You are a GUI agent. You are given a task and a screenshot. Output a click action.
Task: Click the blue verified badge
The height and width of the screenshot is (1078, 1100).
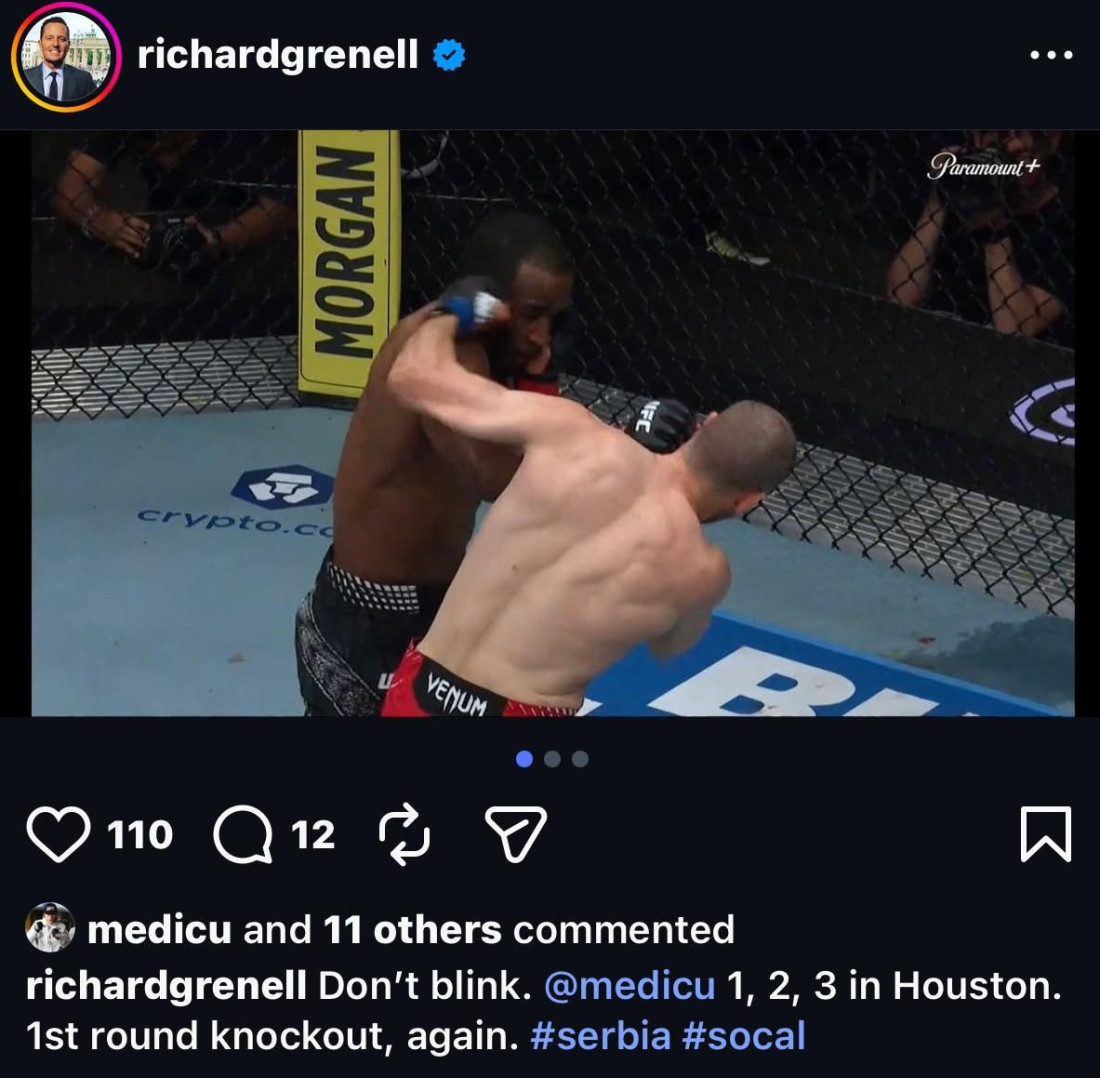(449, 55)
